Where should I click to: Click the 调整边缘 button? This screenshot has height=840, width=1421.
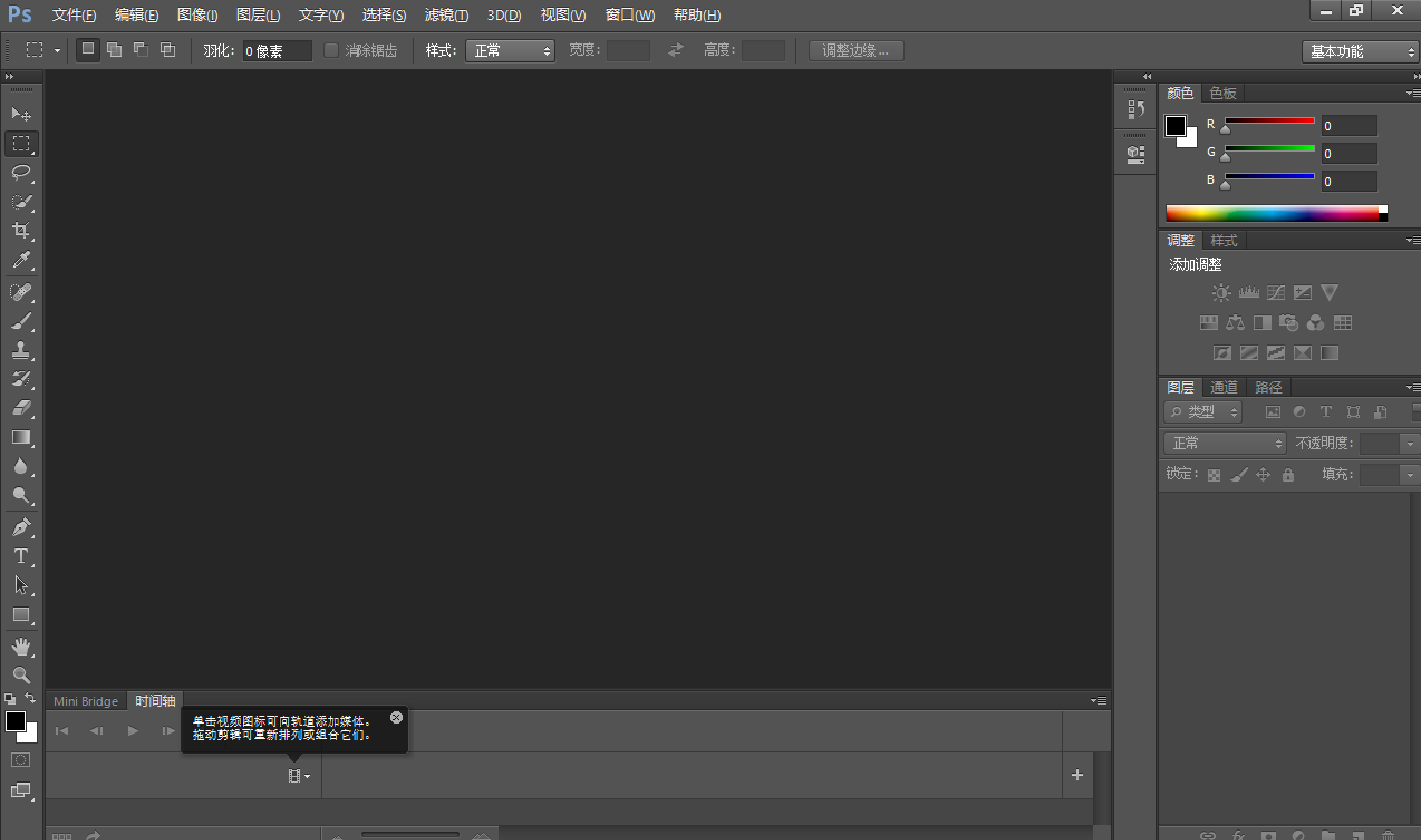855,50
